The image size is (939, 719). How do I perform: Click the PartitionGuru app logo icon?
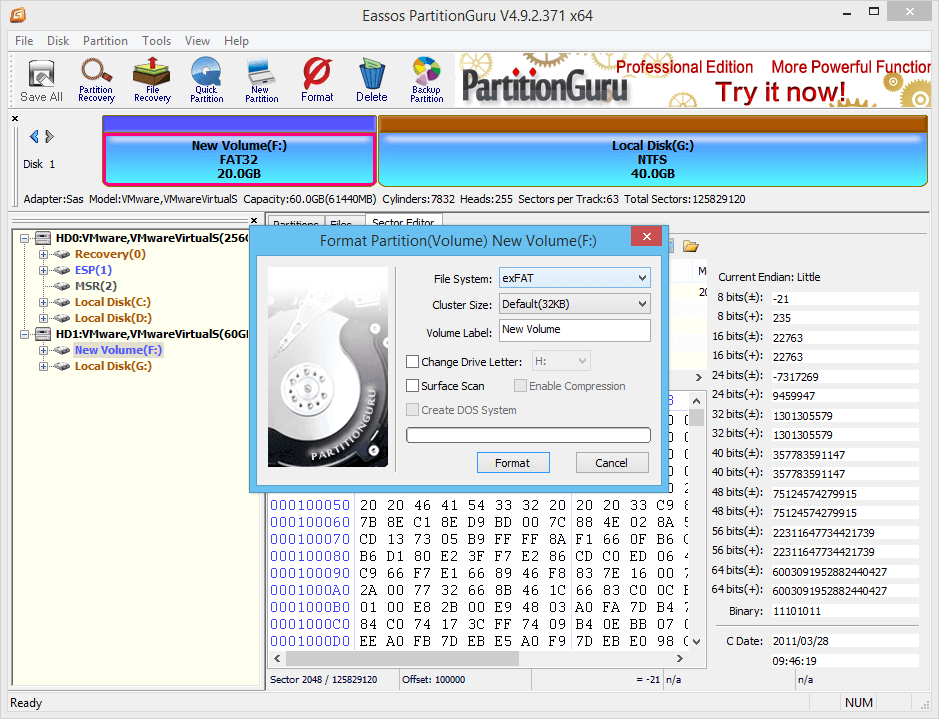(17, 15)
